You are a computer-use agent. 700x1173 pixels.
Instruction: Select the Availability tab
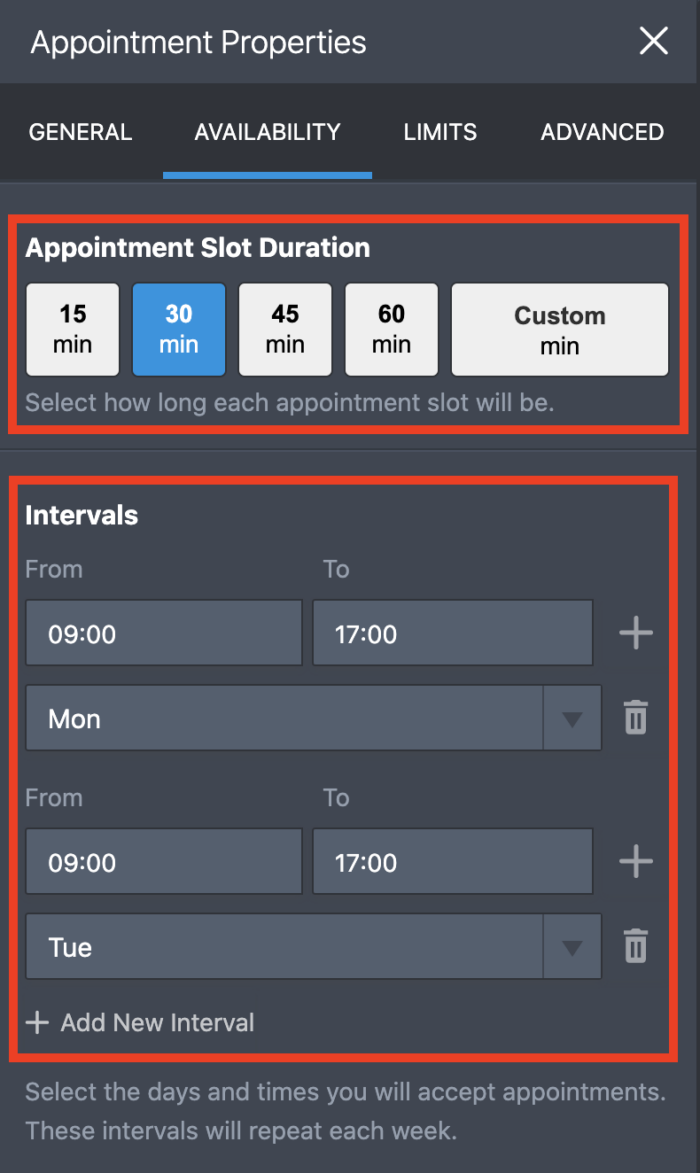[267, 132]
